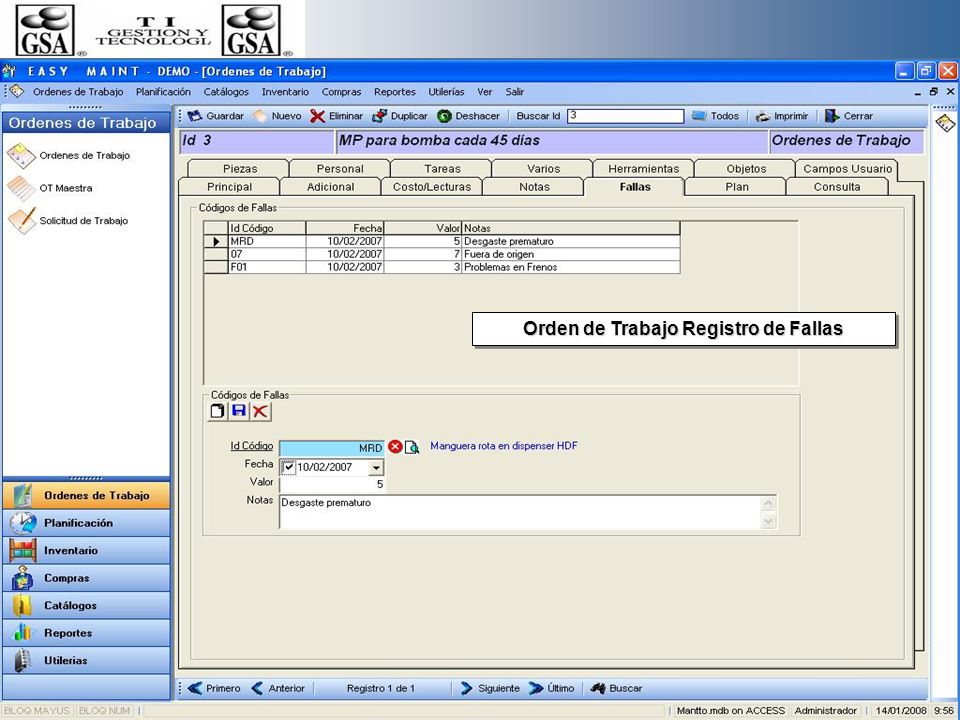The height and width of the screenshot is (720, 960).
Task: Go to Último last record
Action: (552, 688)
